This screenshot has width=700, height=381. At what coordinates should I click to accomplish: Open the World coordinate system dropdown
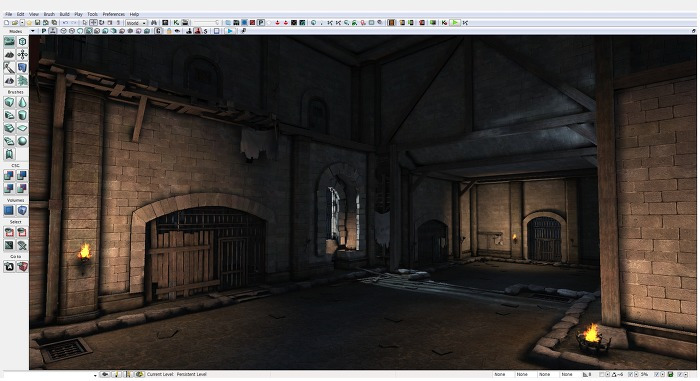point(136,23)
